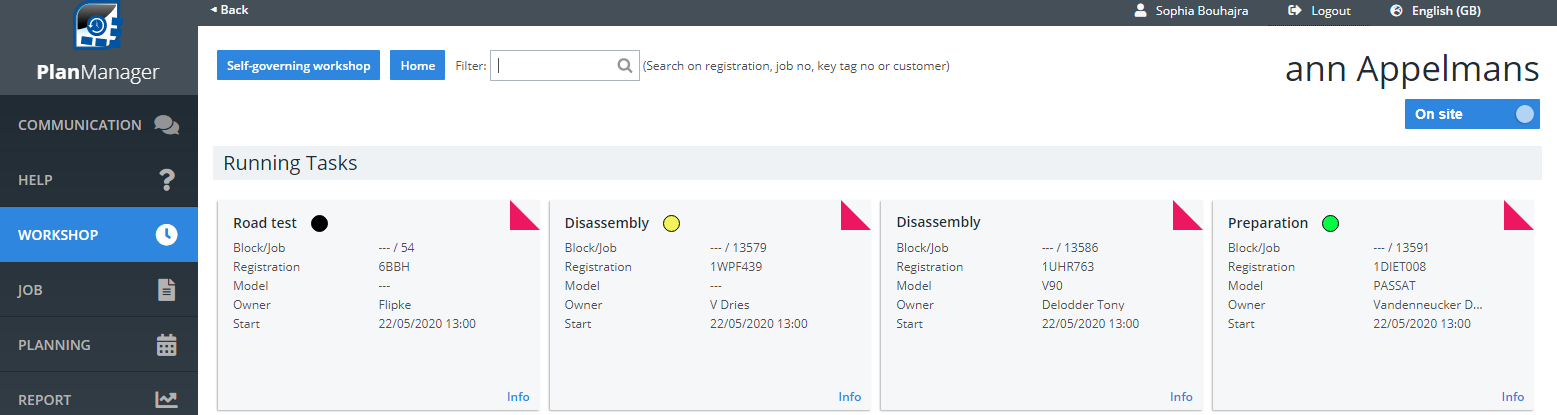Click pink corner flag on job 13579 card
Screen dimensions: 1557x415
pyautogui.click(x=856, y=216)
